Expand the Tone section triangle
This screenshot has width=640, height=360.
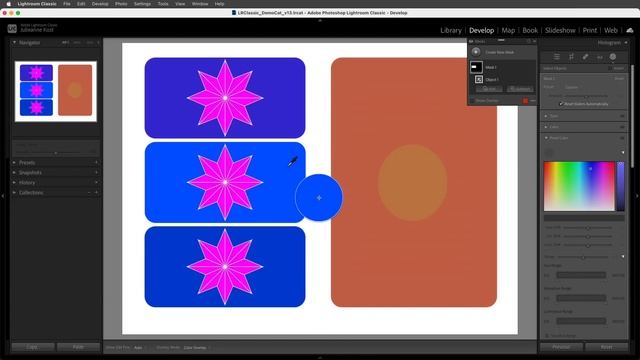546,116
